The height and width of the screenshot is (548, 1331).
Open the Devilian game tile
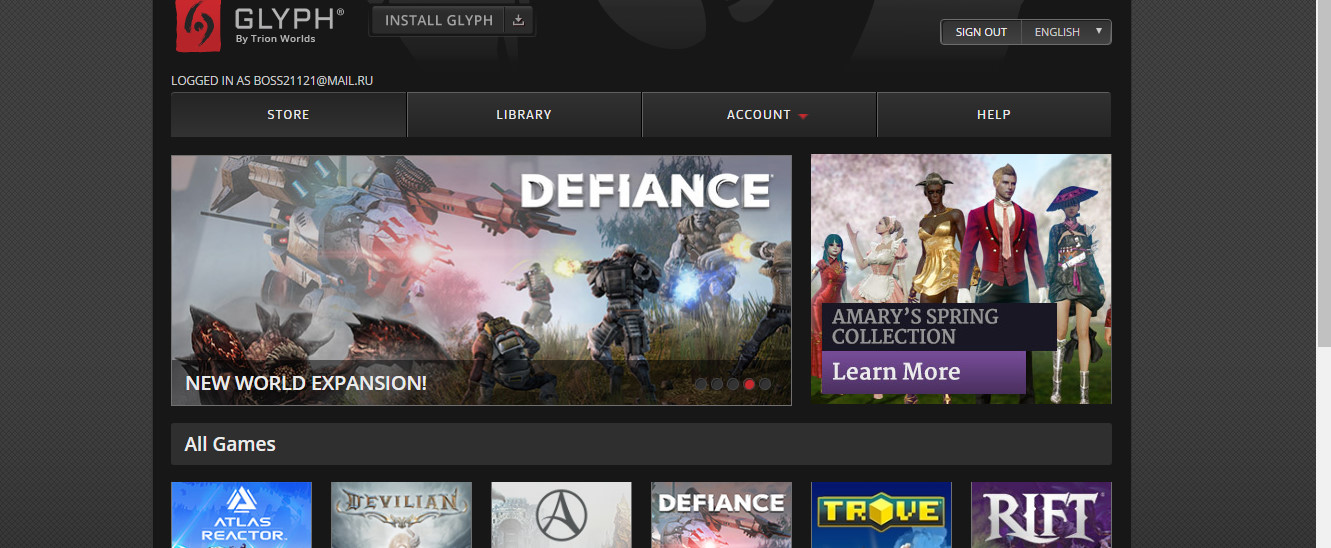click(401, 515)
